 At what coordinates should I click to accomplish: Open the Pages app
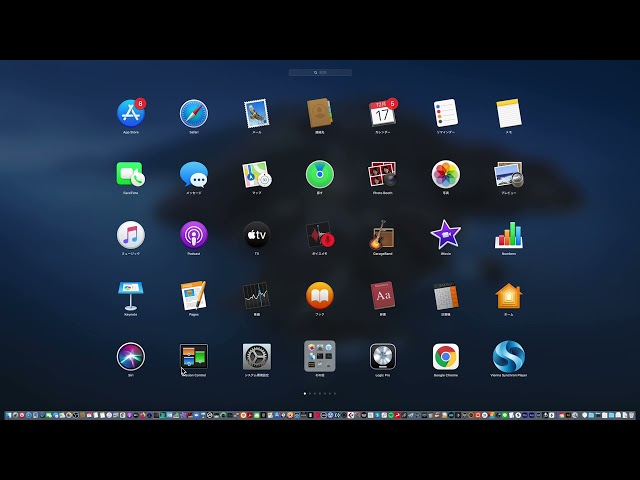click(x=194, y=296)
